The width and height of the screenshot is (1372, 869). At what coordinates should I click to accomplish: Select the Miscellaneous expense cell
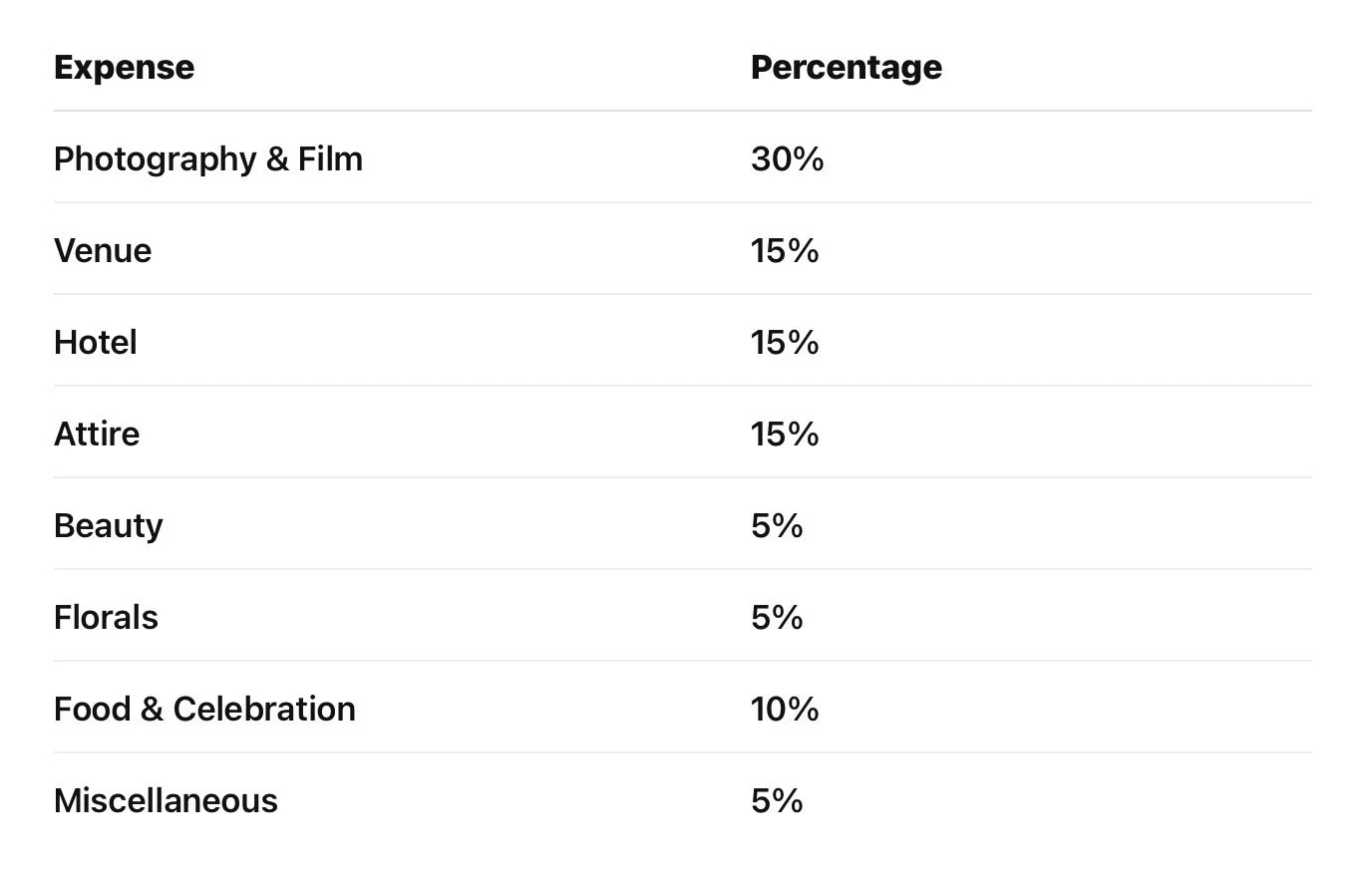pos(166,801)
